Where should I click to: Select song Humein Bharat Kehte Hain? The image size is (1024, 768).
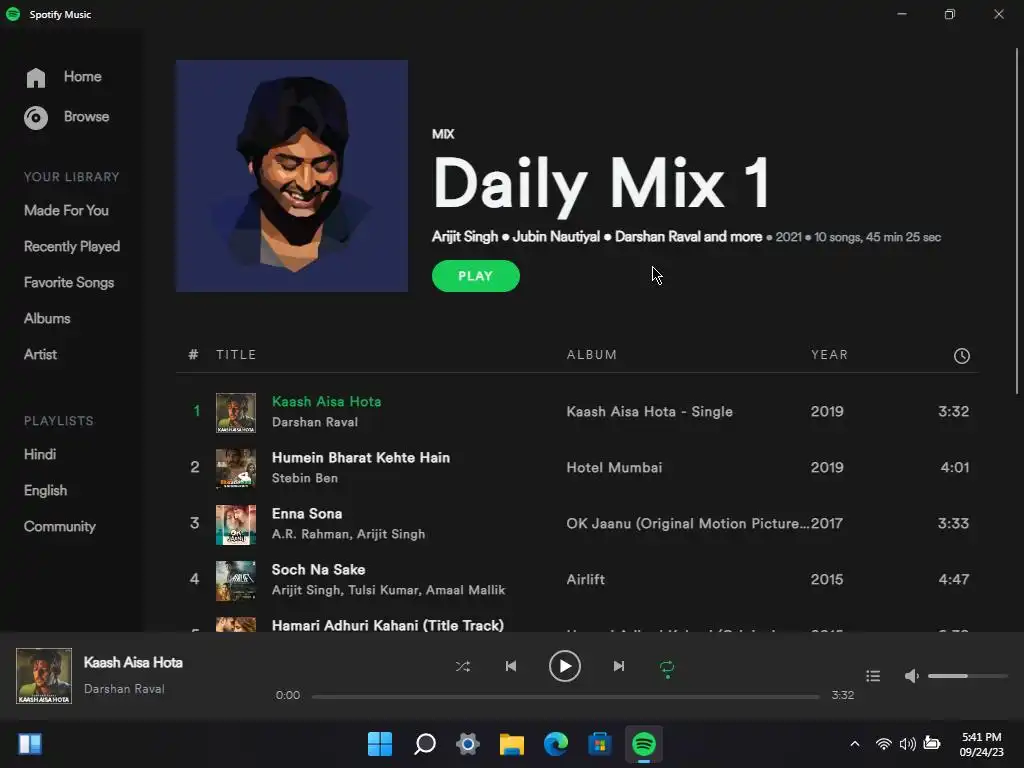360,458
